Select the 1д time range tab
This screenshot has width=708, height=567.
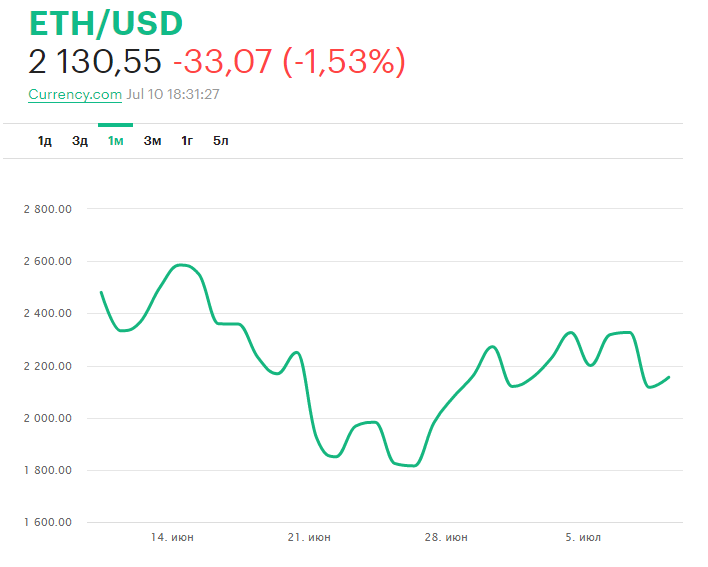[44, 141]
